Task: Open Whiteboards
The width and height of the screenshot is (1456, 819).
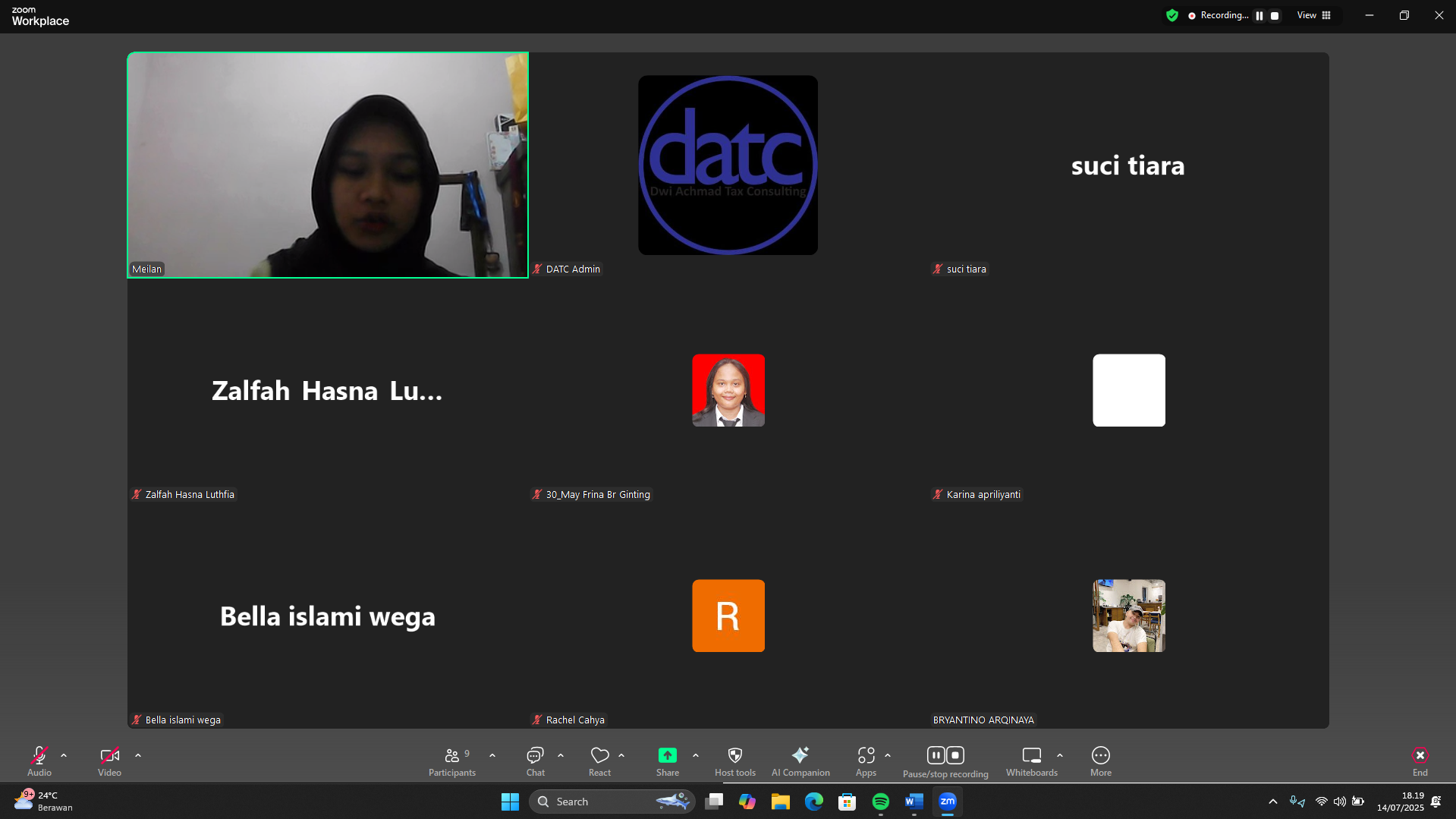Action: (1031, 761)
